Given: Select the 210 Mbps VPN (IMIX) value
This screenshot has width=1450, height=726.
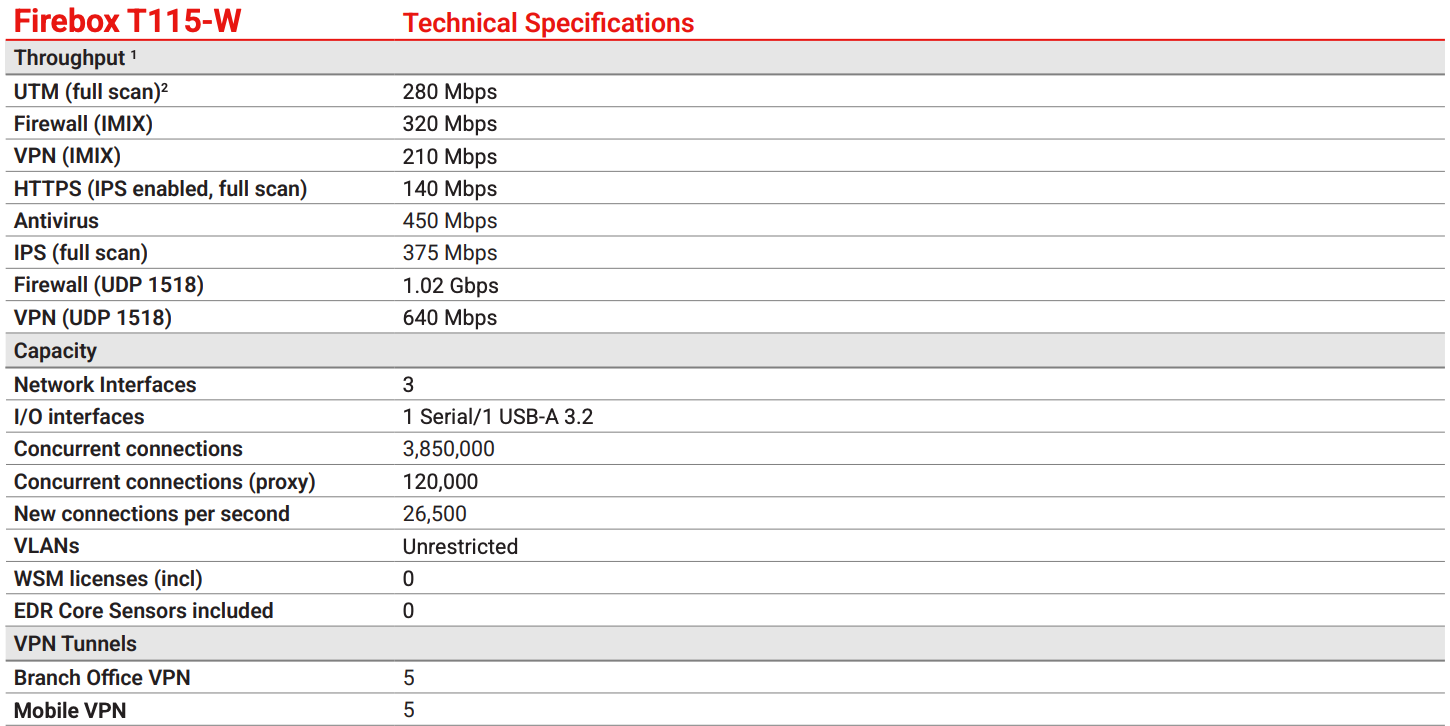Looking at the screenshot, I should (x=449, y=157).
